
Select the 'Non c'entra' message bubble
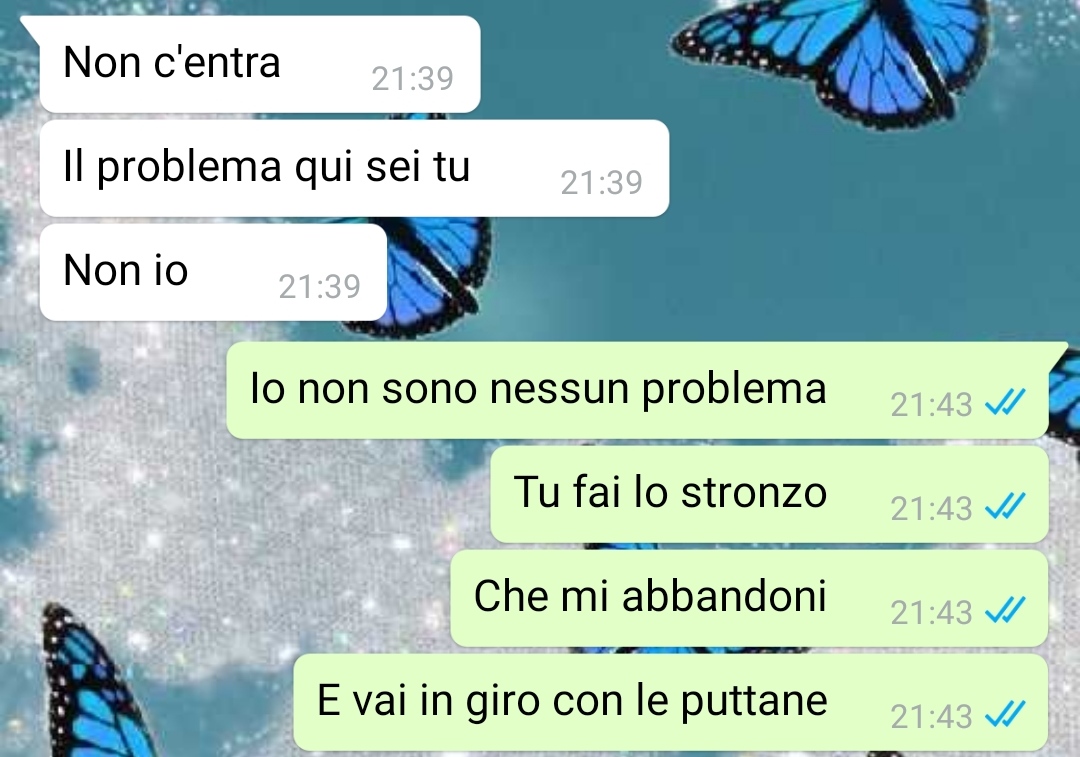[x=260, y=64]
